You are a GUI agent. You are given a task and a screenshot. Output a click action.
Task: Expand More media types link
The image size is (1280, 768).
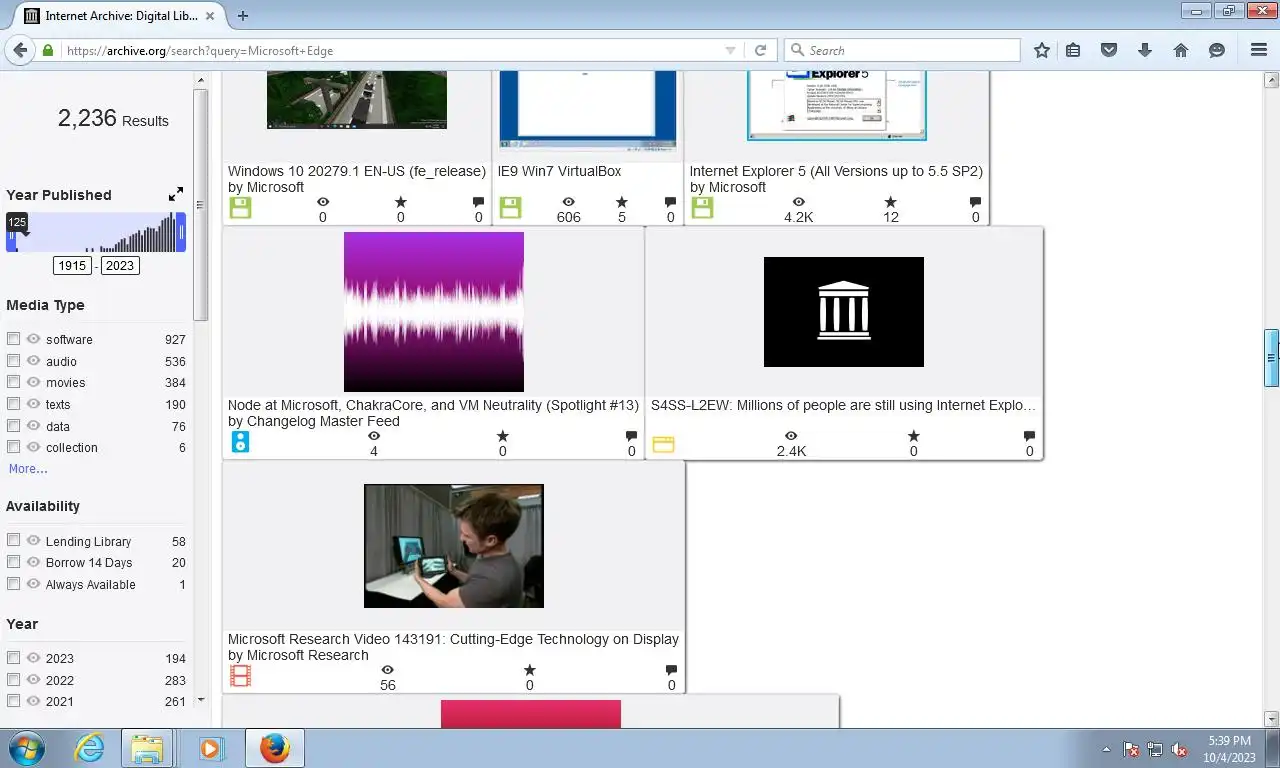tap(28, 469)
